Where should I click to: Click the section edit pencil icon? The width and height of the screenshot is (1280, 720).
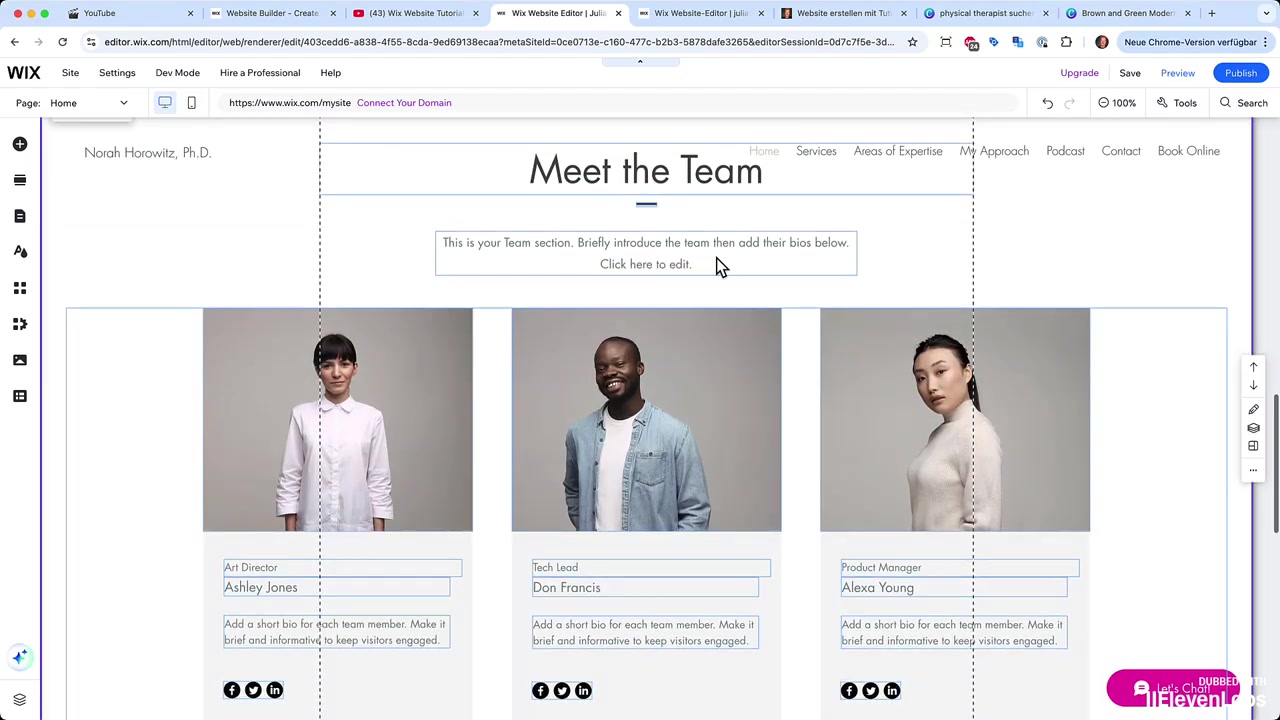click(x=1253, y=409)
